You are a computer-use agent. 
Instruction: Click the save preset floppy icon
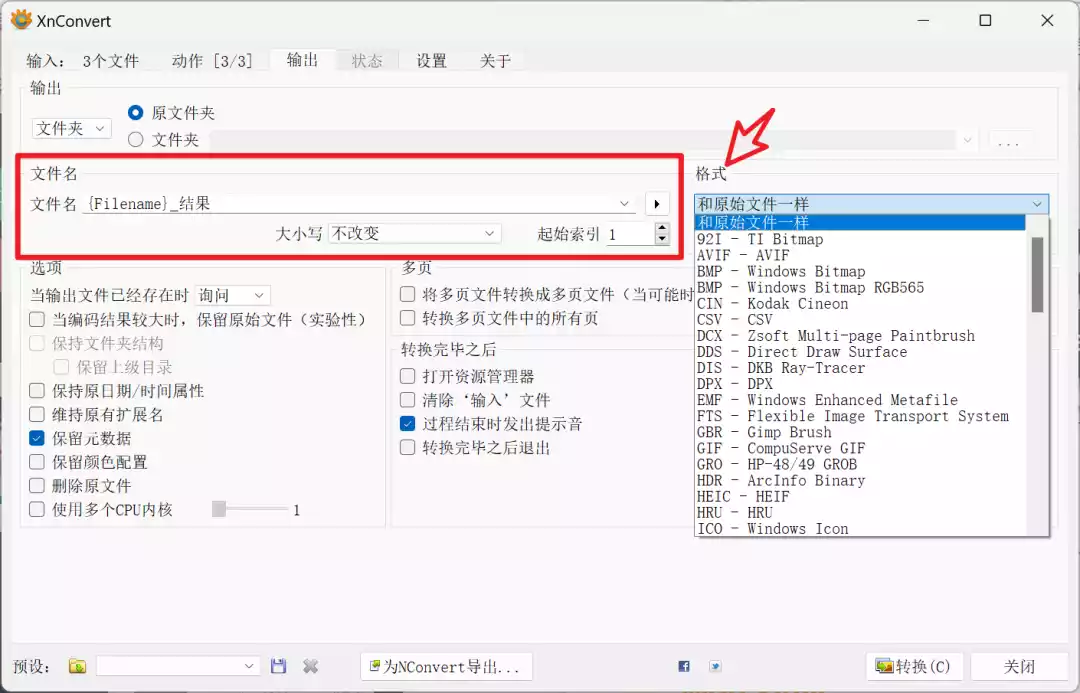click(278, 666)
